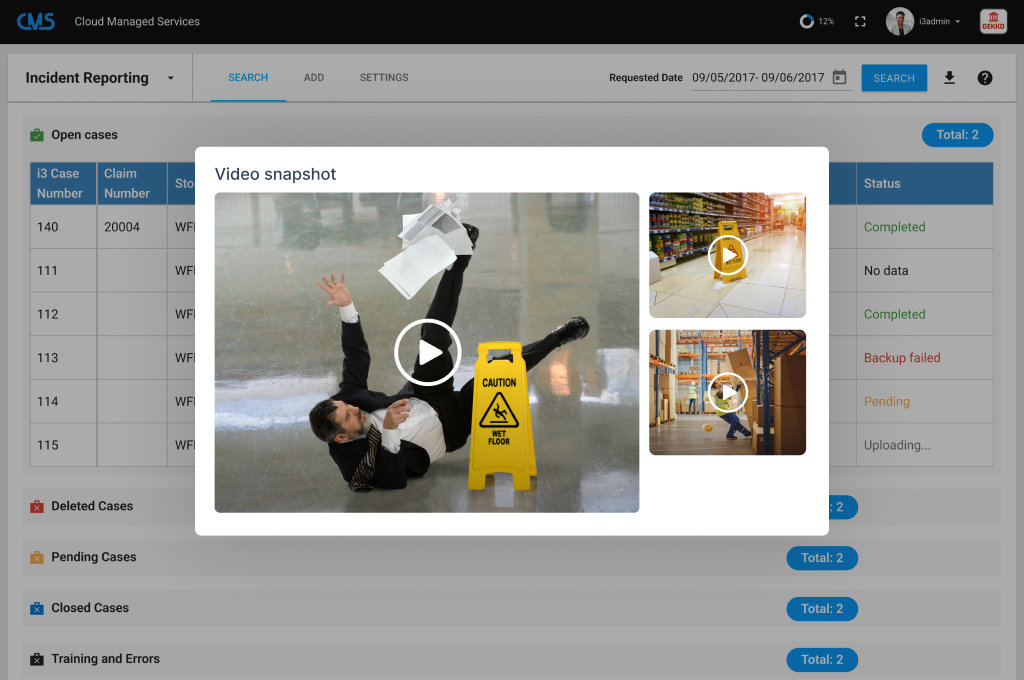This screenshot has height=680, width=1024.
Task: Open the help icon in the toolbar
Action: click(x=985, y=77)
